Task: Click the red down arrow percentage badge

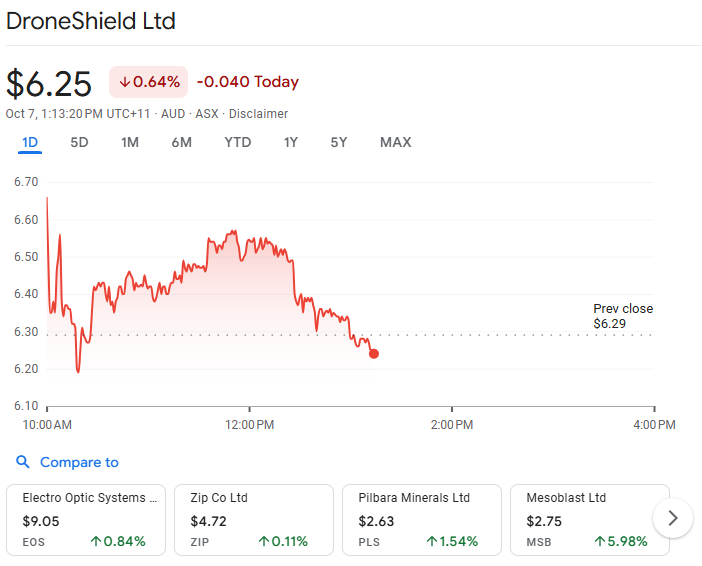Action: [x=148, y=82]
